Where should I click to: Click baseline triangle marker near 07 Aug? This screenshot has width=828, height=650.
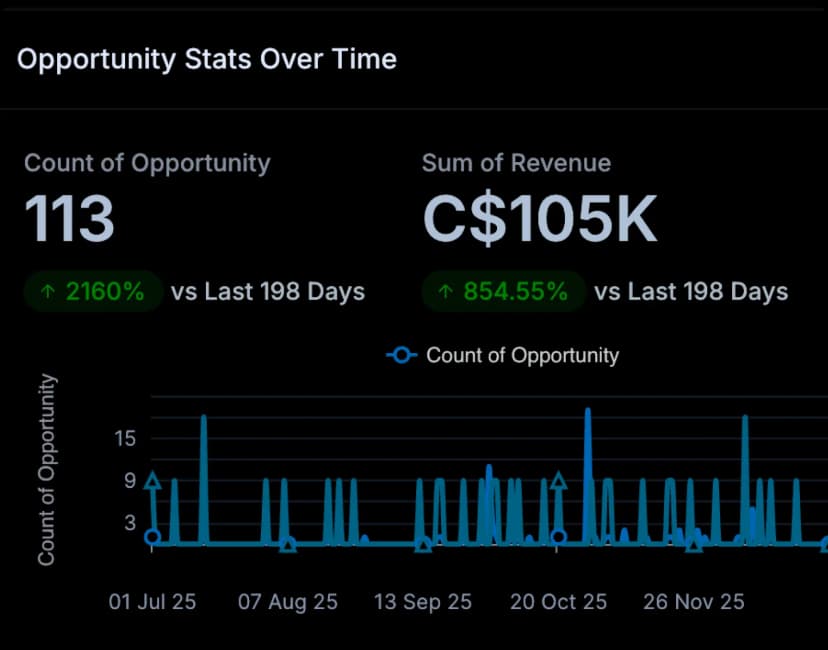(288, 545)
